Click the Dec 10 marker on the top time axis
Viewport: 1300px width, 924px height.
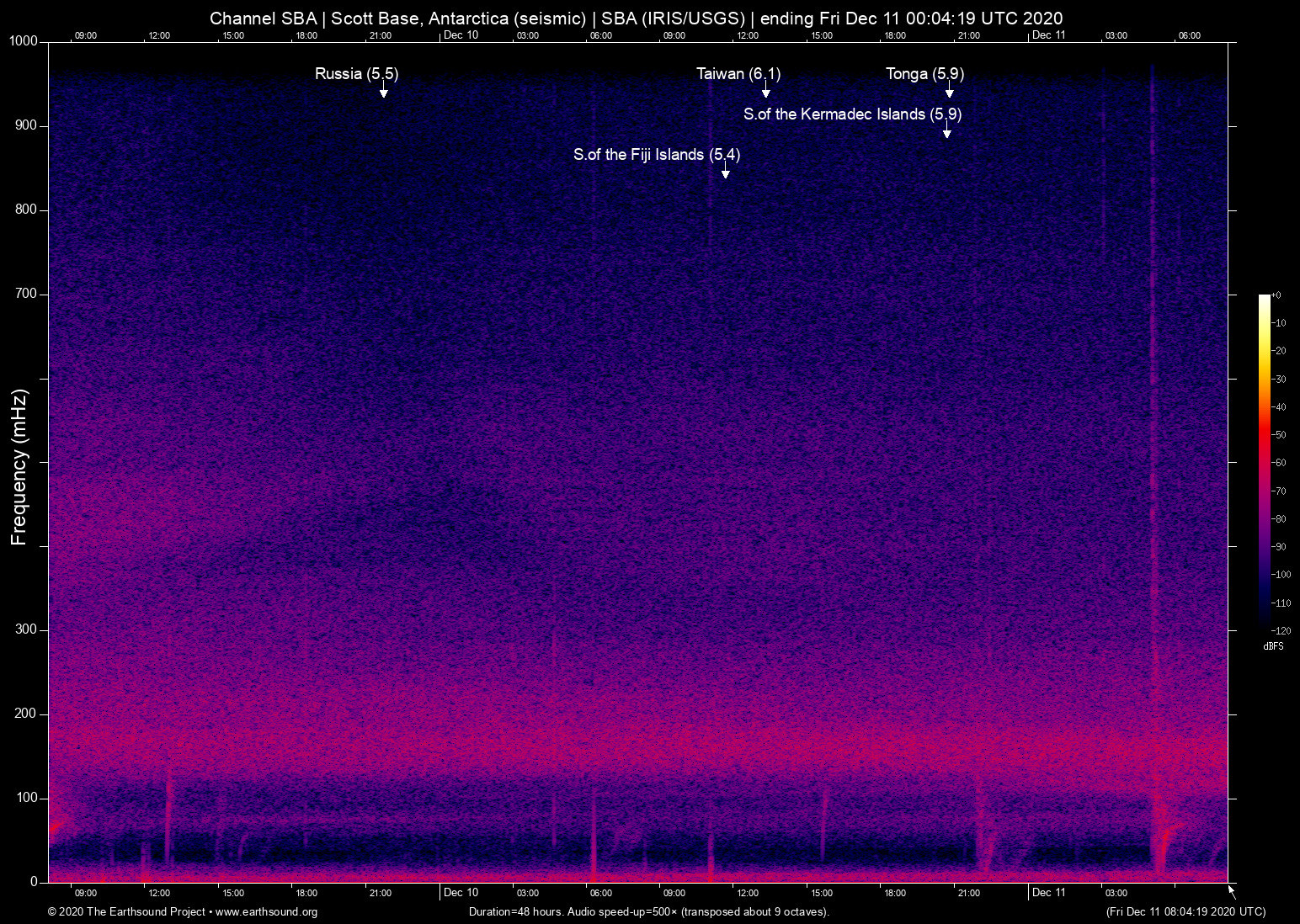click(x=461, y=35)
